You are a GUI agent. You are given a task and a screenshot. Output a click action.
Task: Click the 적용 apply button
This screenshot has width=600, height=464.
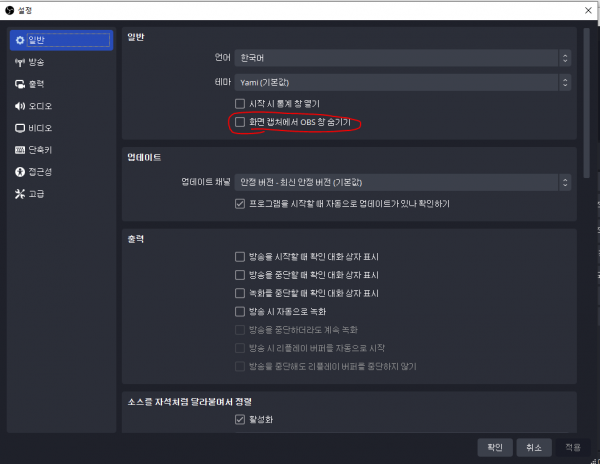click(x=573, y=447)
